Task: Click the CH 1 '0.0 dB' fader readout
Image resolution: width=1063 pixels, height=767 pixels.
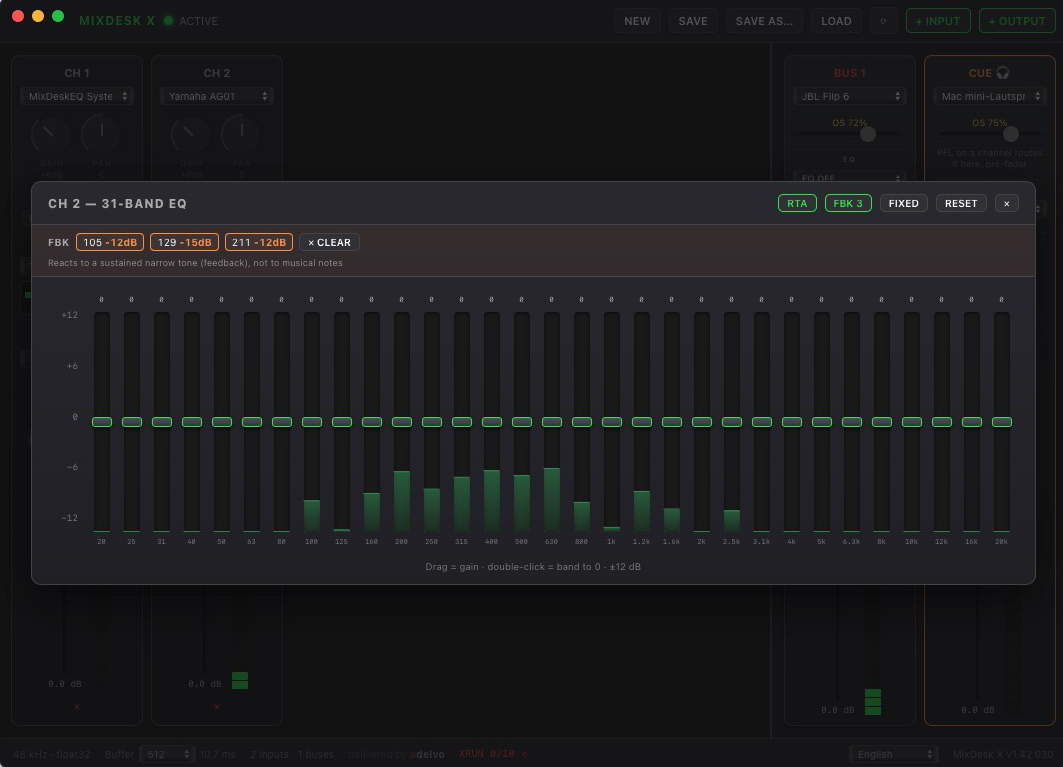Action: [65, 684]
